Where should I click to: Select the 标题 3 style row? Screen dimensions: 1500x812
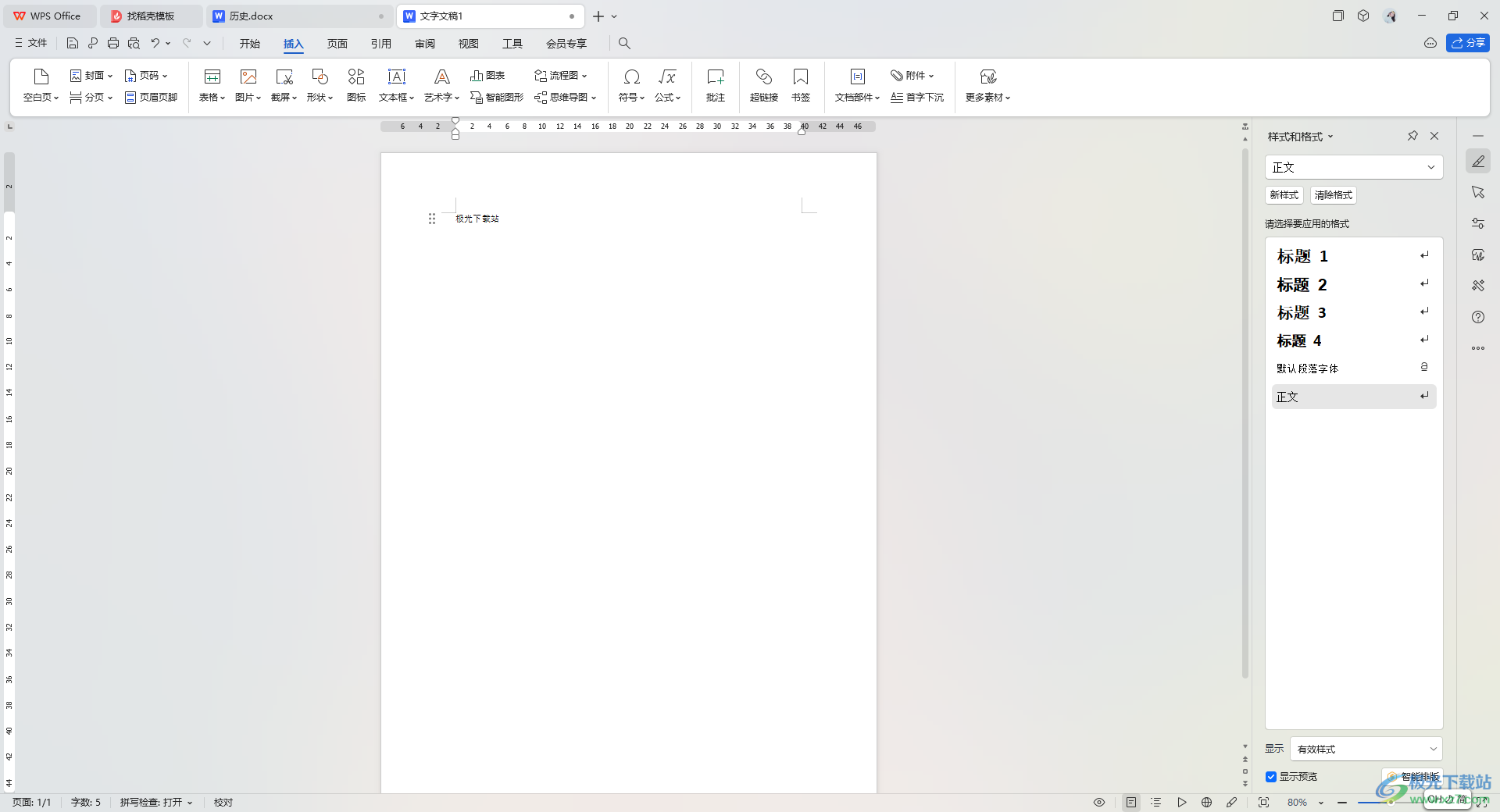(1354, 312)
